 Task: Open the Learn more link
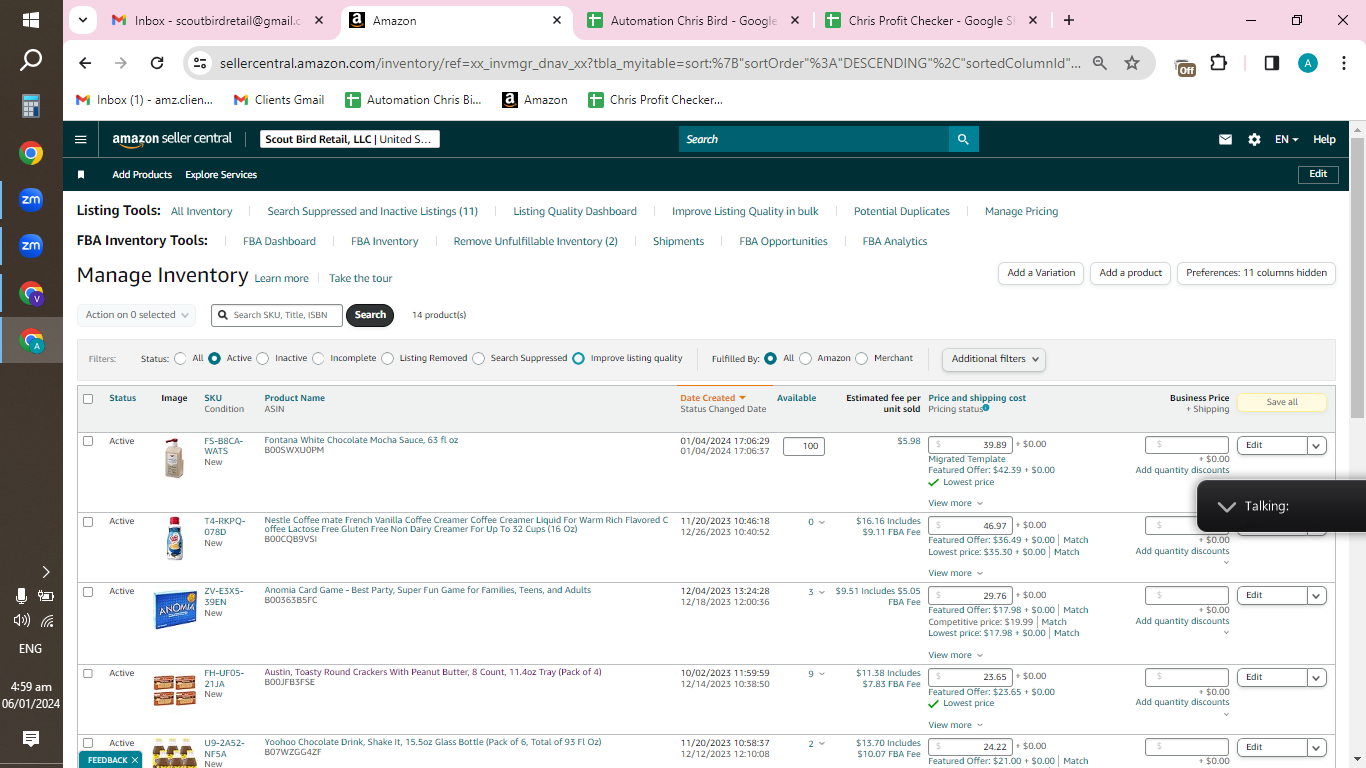click(282, 279)
